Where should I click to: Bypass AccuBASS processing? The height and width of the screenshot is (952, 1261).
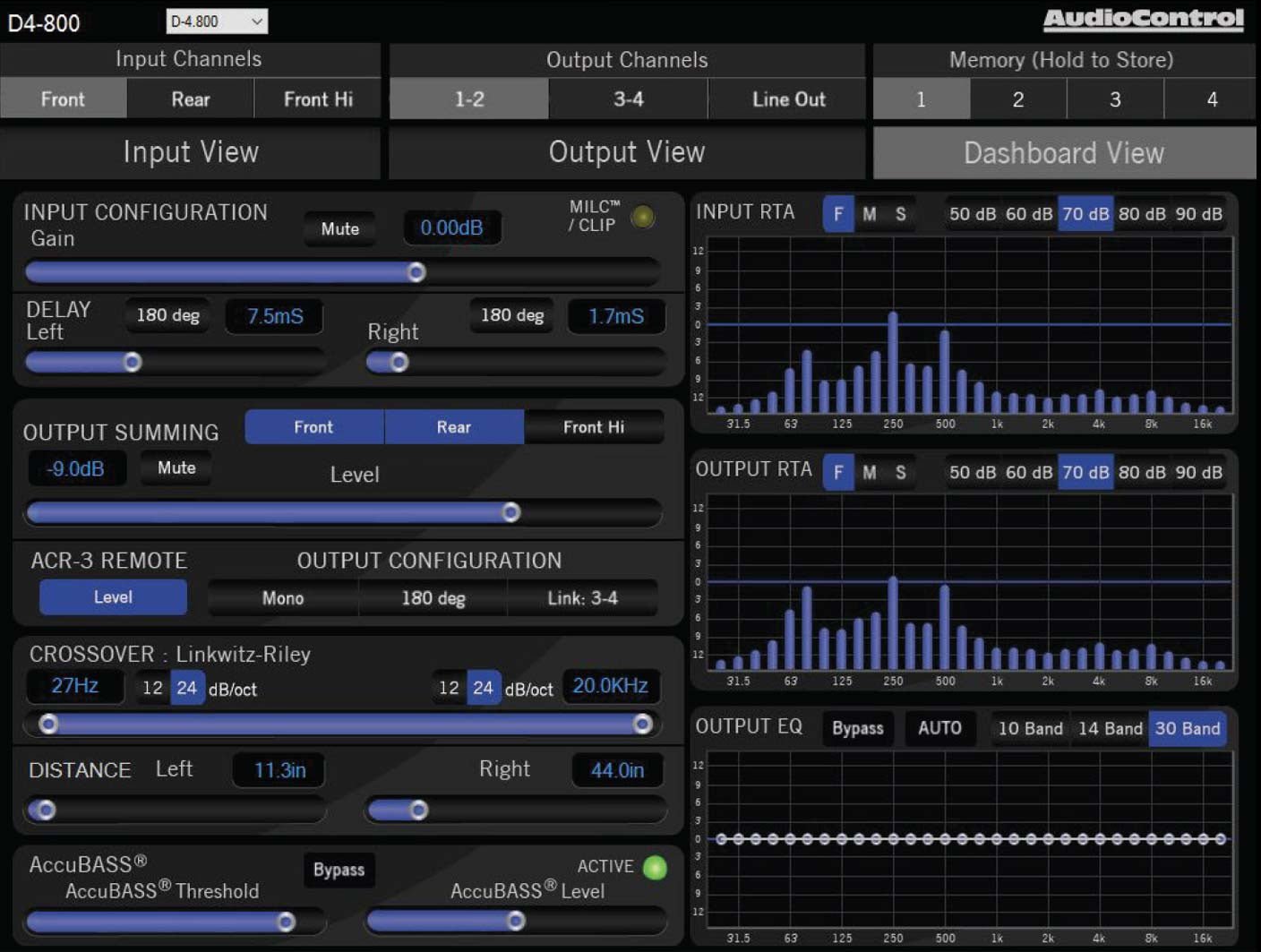click(x=339, y=870)
